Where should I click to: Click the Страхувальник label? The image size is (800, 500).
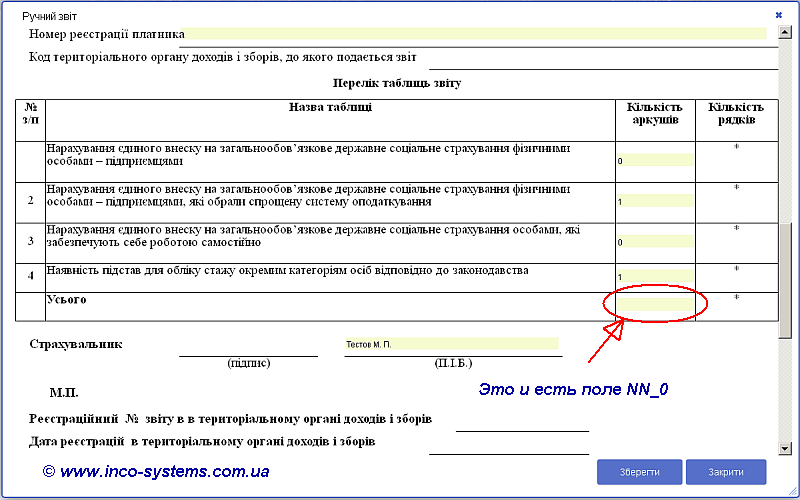pyautogui.click(x=76, y=344)
